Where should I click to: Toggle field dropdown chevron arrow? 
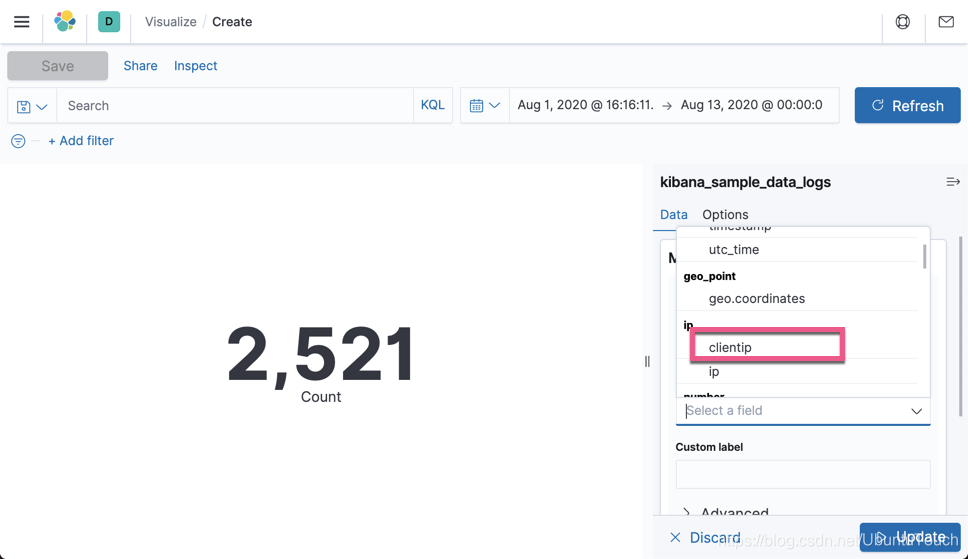(916, 411)
